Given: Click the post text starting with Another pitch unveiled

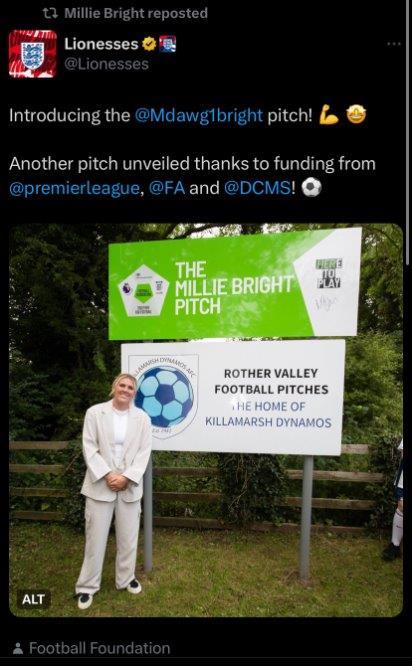Looking at the screenshot, I should click(x=192, y=176).
